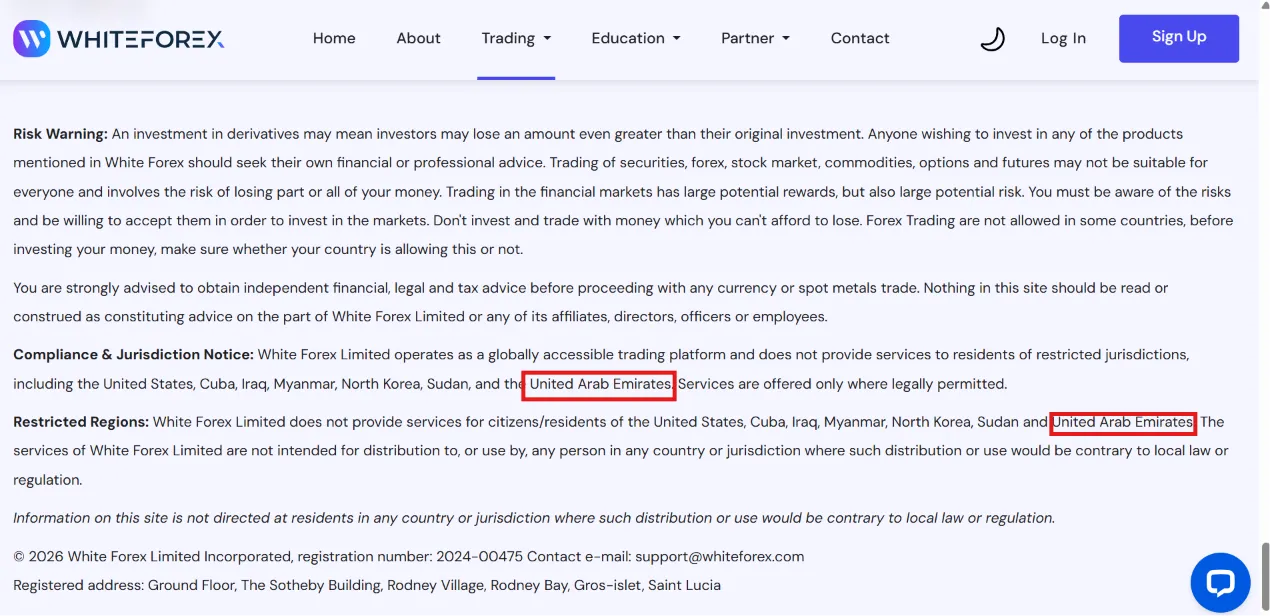Click the 'Registered address' line
Screen dimensions: 1270x616
(x=367, y=585)
